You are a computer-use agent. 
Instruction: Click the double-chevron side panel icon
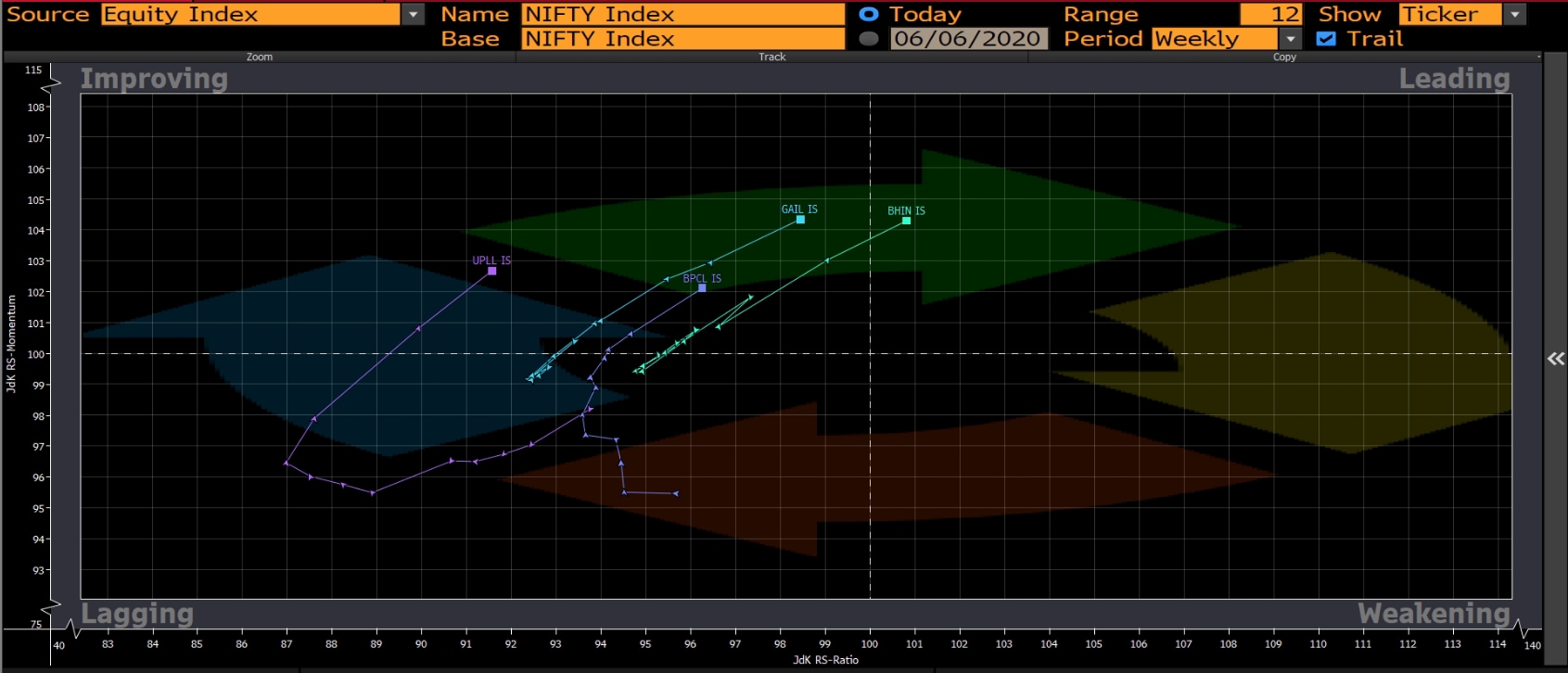pyautogui.click(x=1555, y=359)
